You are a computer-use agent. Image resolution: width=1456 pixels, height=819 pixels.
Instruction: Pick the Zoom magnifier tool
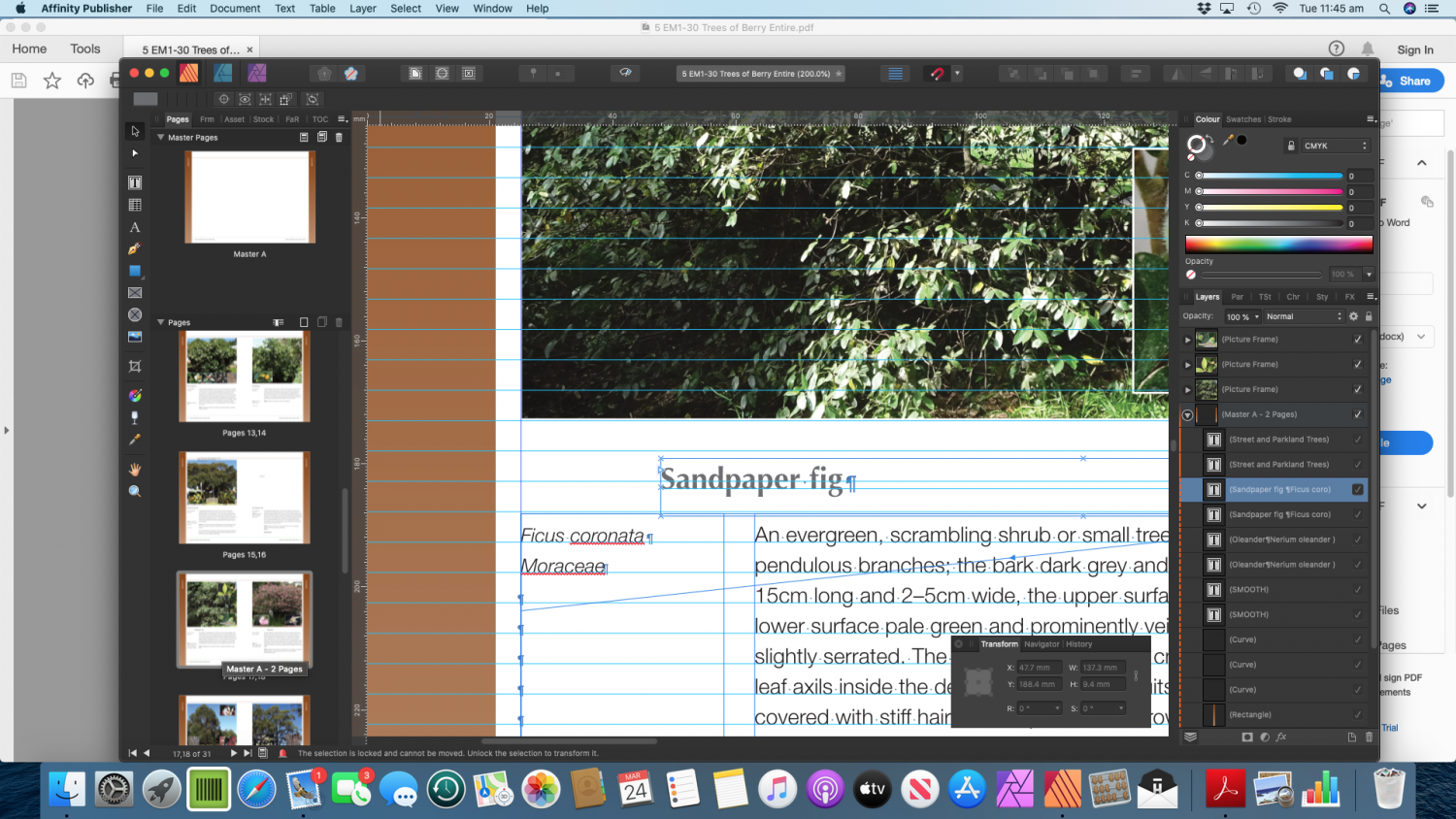click(x=135, y=491)
